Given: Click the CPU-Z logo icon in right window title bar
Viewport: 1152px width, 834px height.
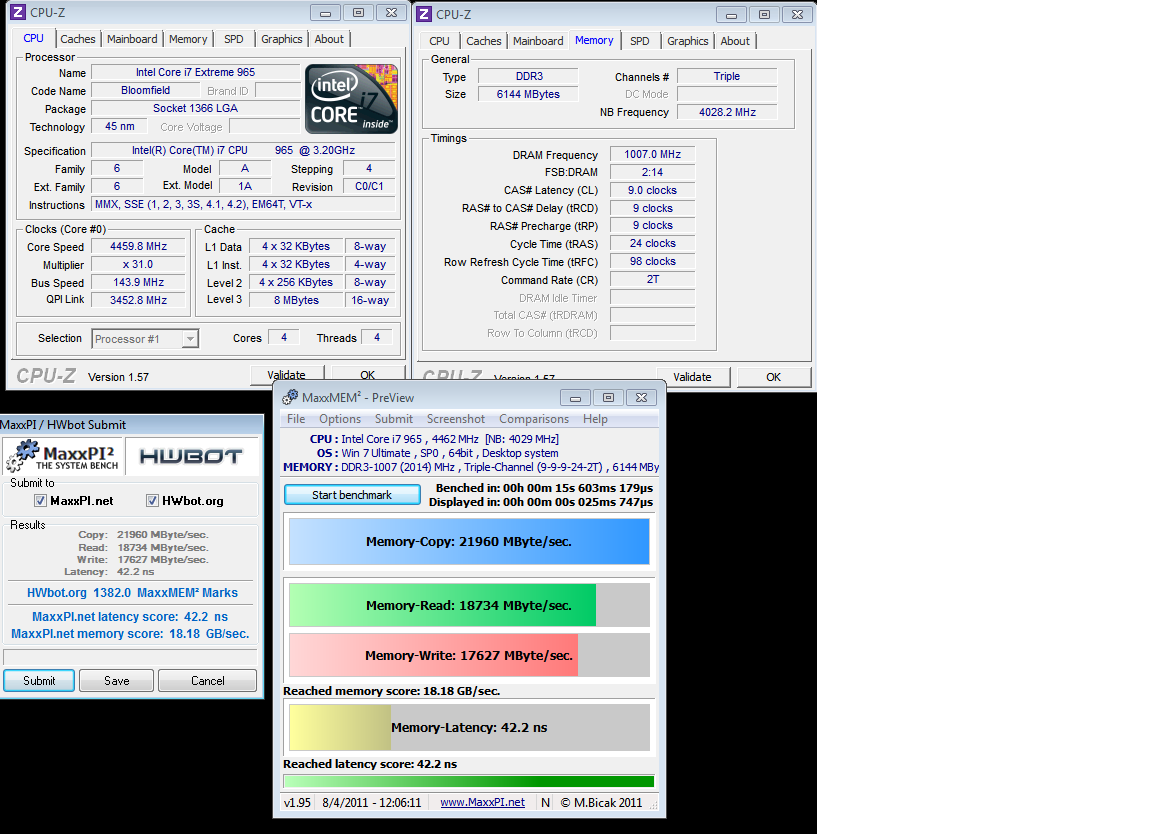Looking at the screenshot, I should [x=424, y=14].
